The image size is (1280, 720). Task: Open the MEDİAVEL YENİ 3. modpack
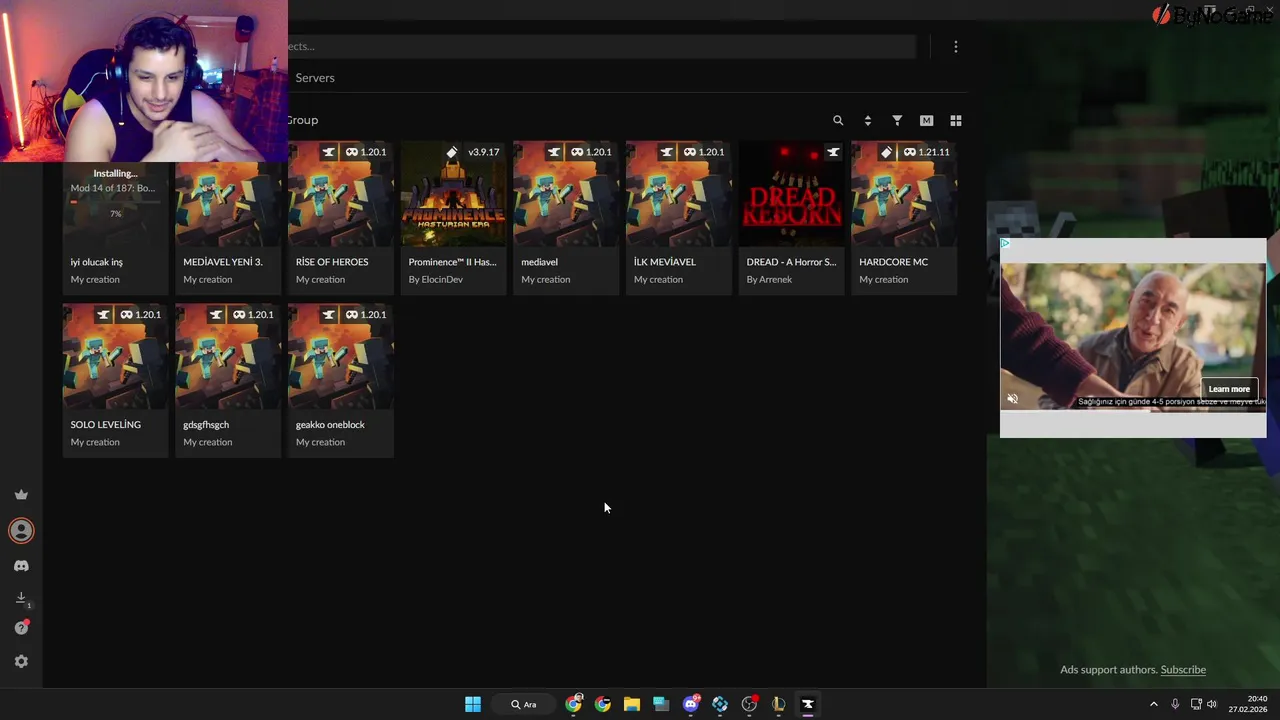tap(228, 218)
